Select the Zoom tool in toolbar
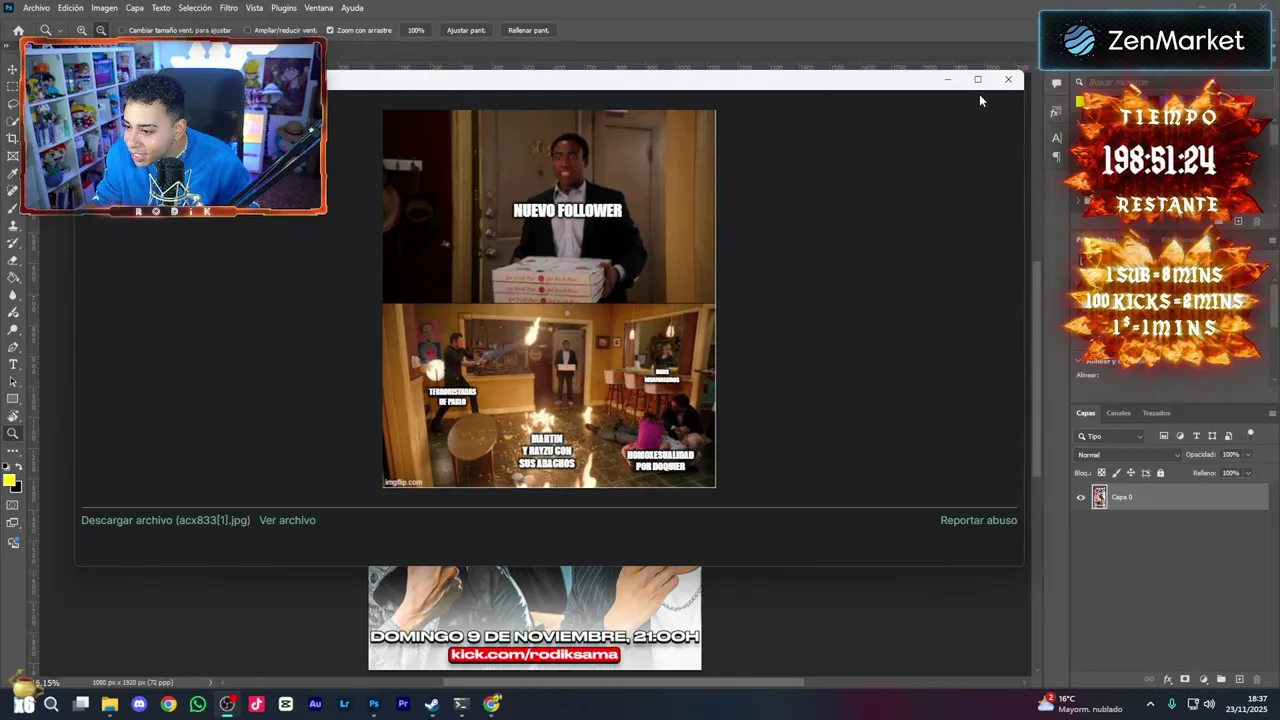 pyautogui.click(x=13, y=434)
